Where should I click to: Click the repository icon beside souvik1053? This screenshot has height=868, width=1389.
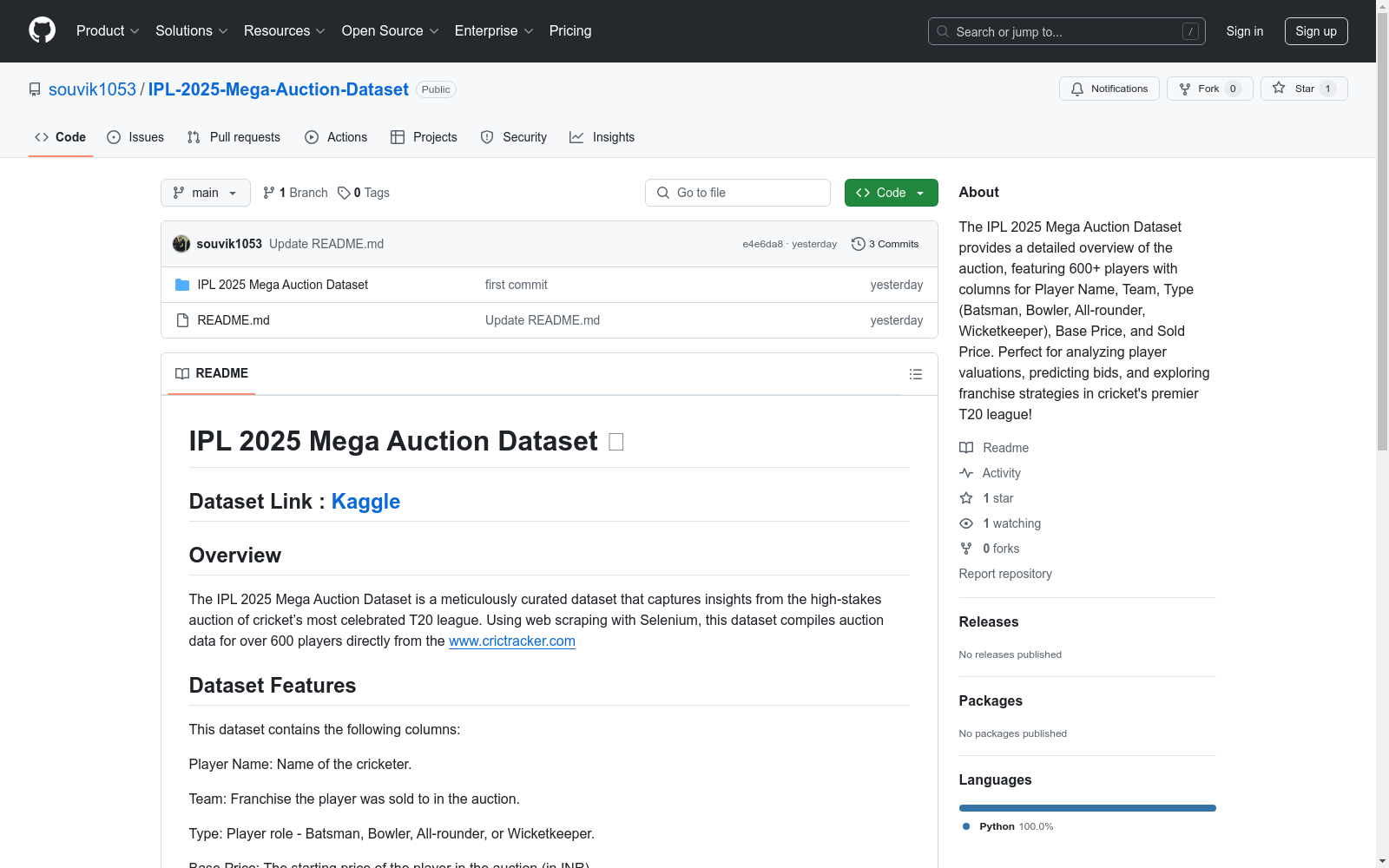(35, 89)
